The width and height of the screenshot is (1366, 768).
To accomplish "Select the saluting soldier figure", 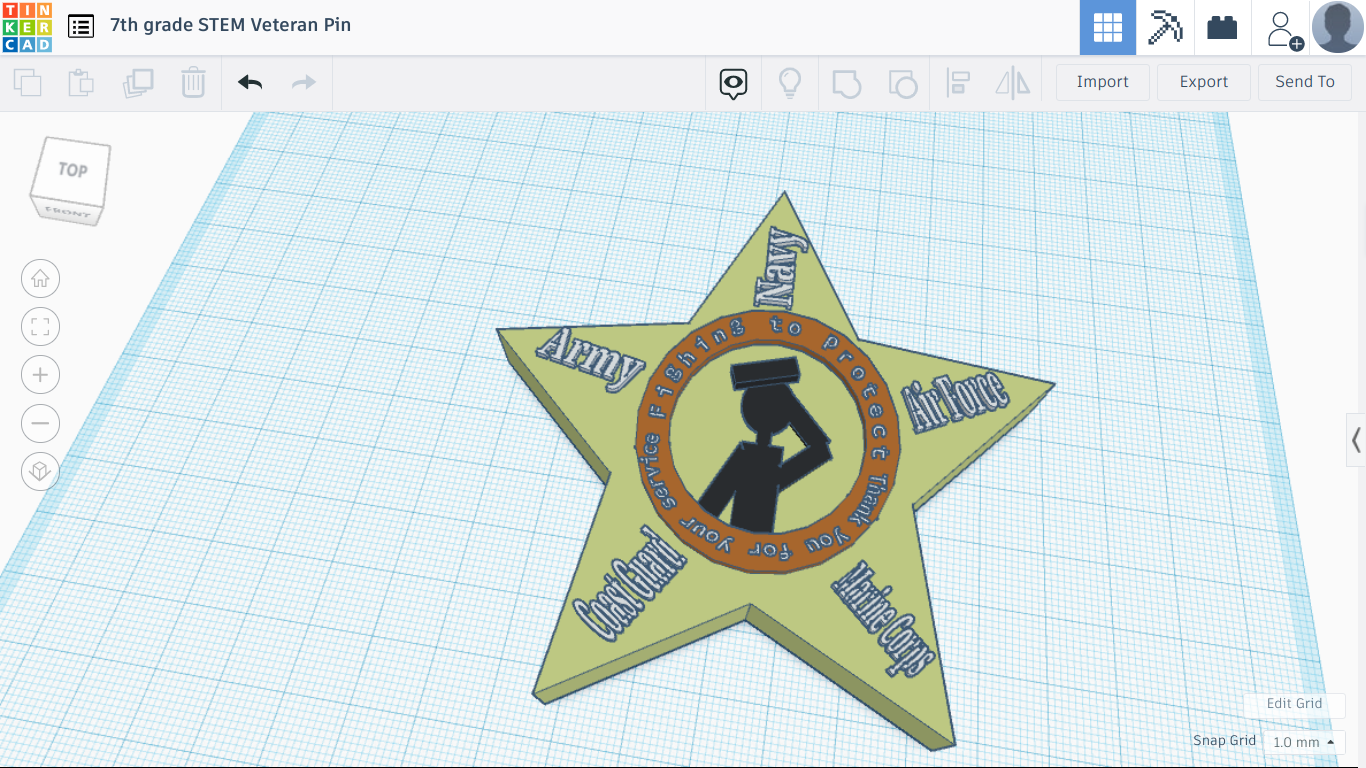I will click(x=764, y=445).
